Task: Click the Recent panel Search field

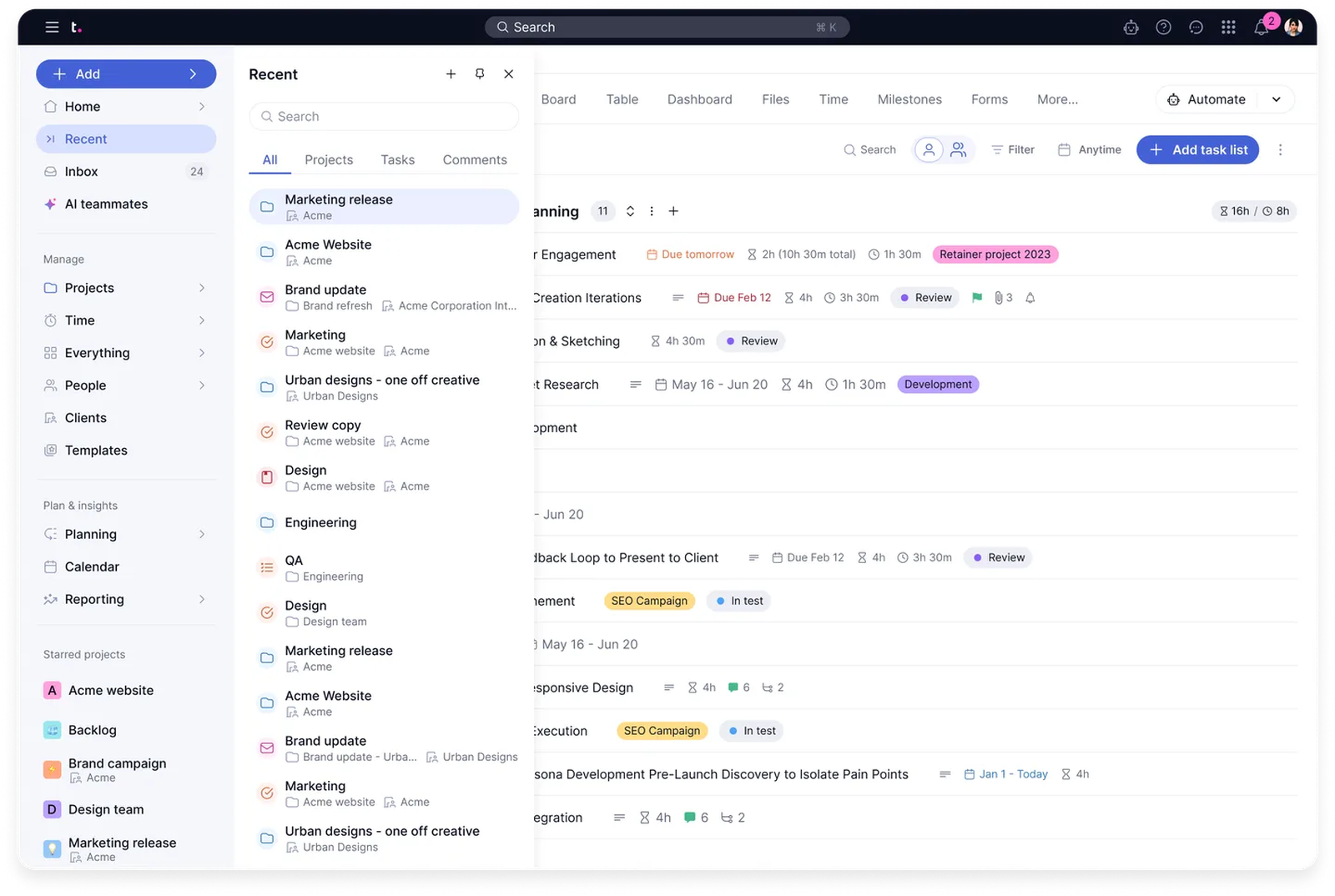Action: tap(384, 117)
